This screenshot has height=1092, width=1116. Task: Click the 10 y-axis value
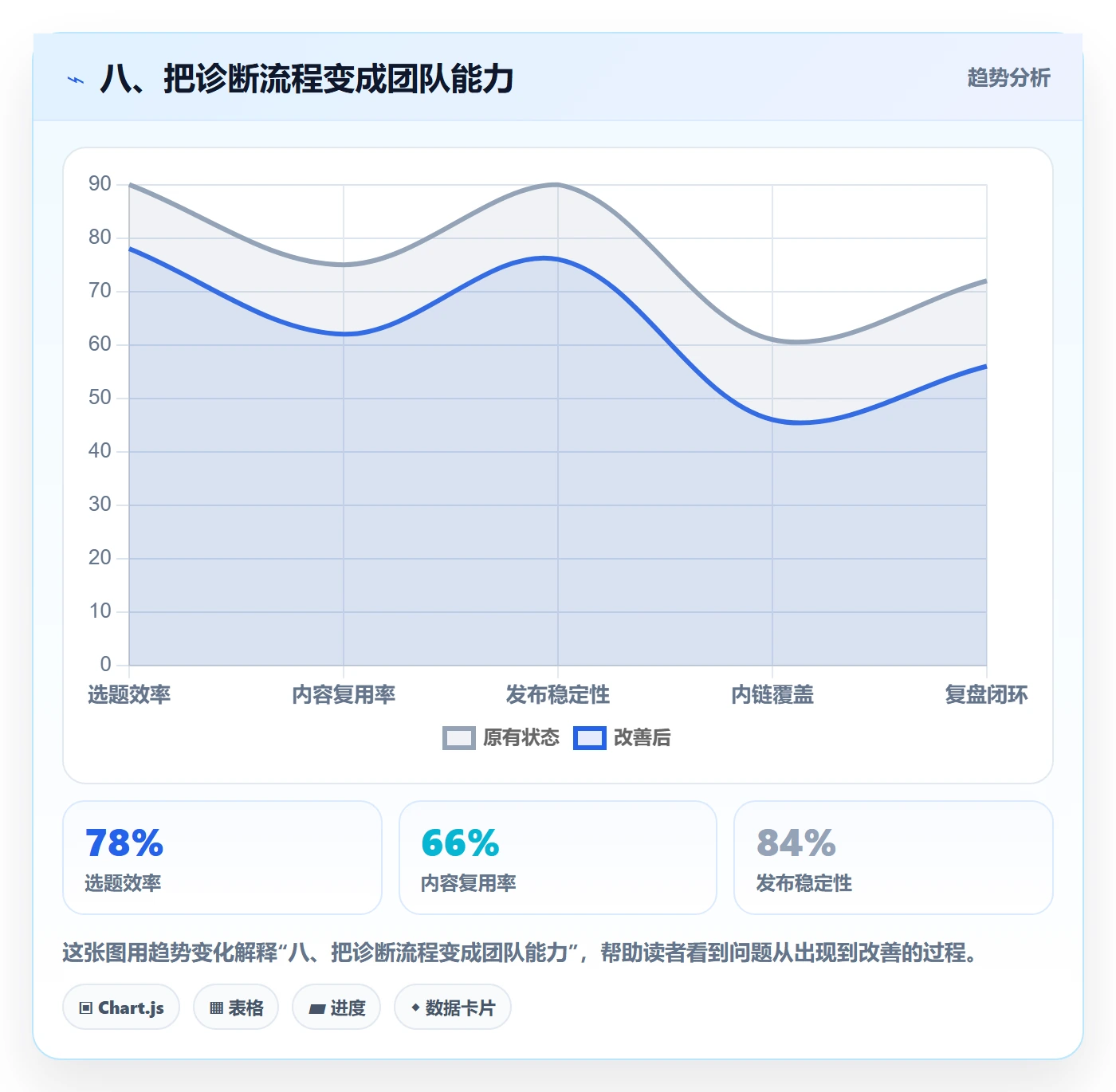[x=100, y=611]
